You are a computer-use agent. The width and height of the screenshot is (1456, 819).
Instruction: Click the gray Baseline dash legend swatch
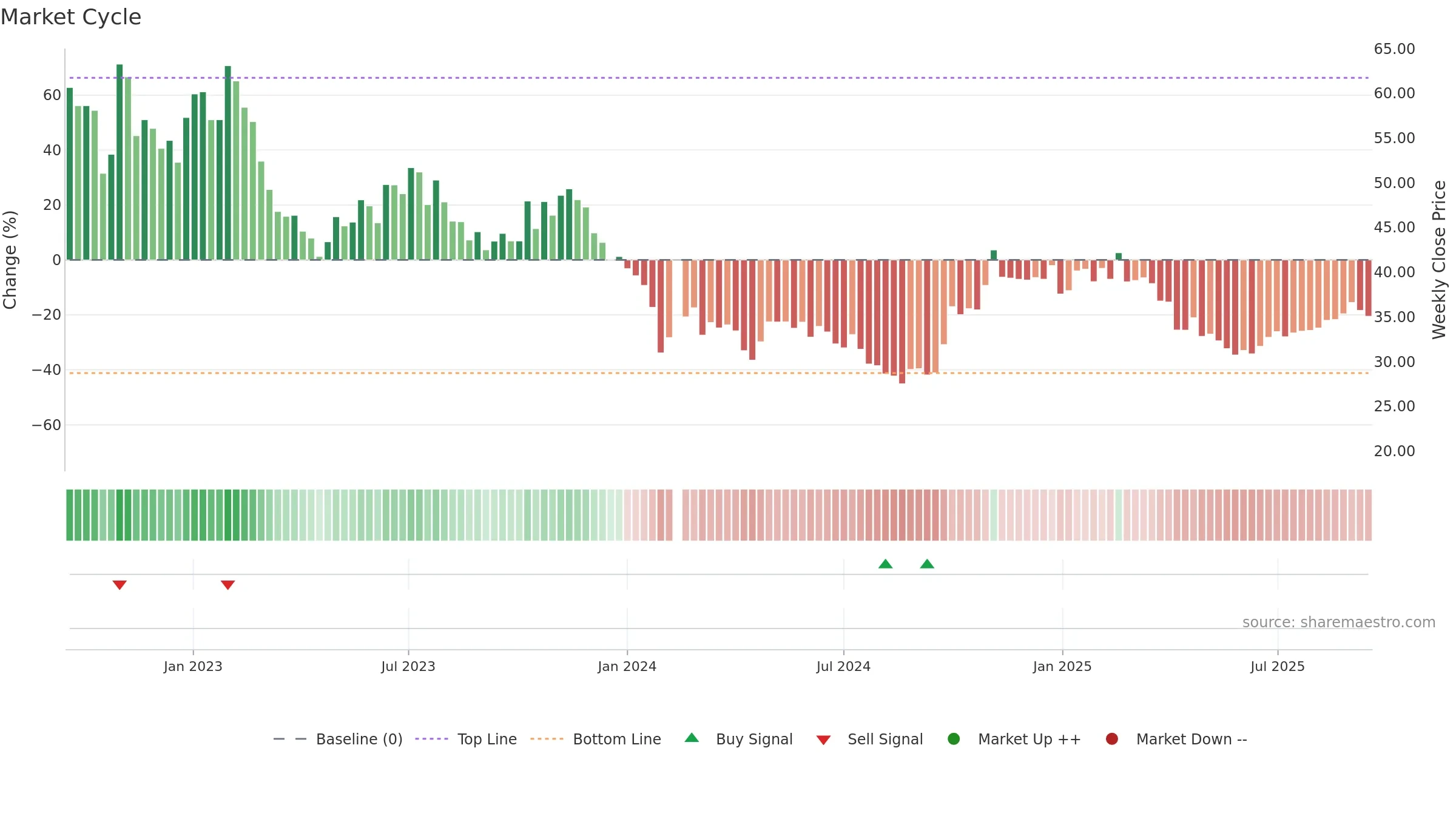click(x=290, y=739)
